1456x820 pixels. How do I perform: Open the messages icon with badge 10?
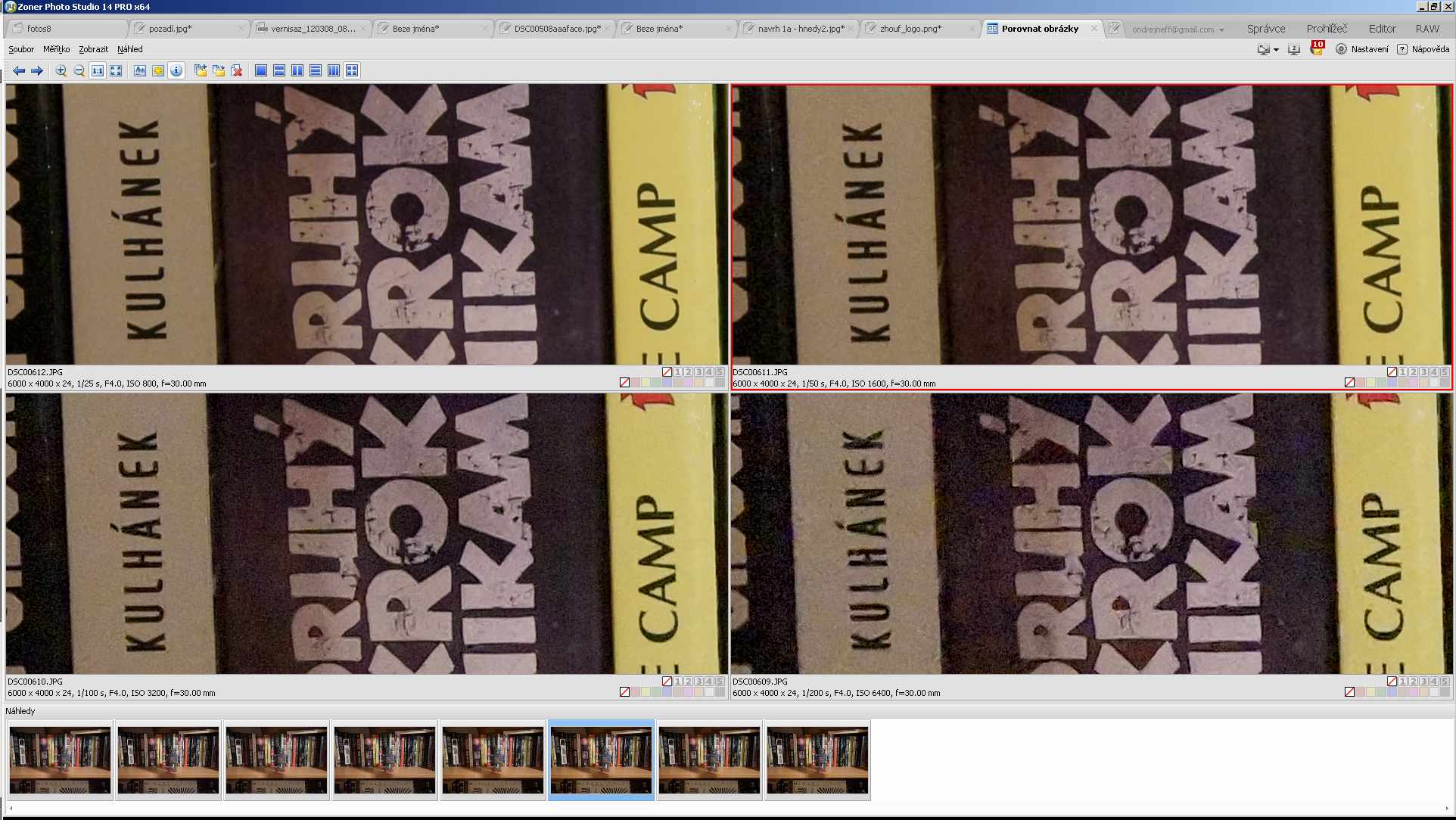coord(1317,49)
